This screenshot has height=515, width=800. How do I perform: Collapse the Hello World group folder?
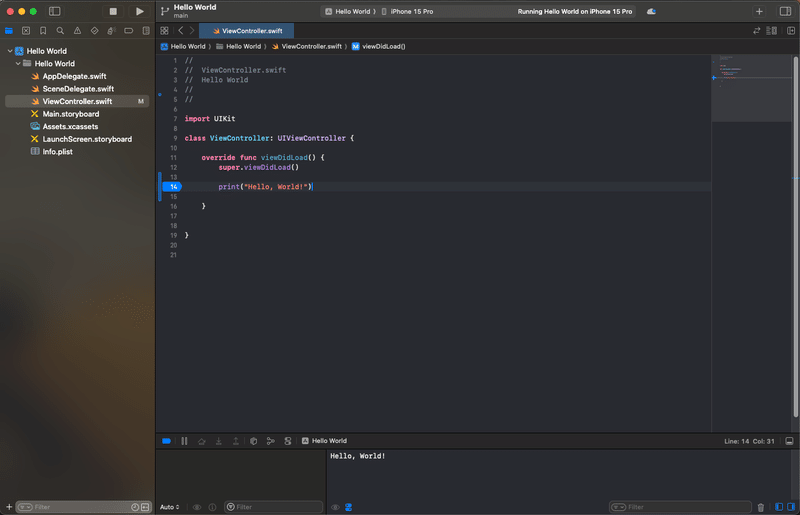click(x=18, y=63)
